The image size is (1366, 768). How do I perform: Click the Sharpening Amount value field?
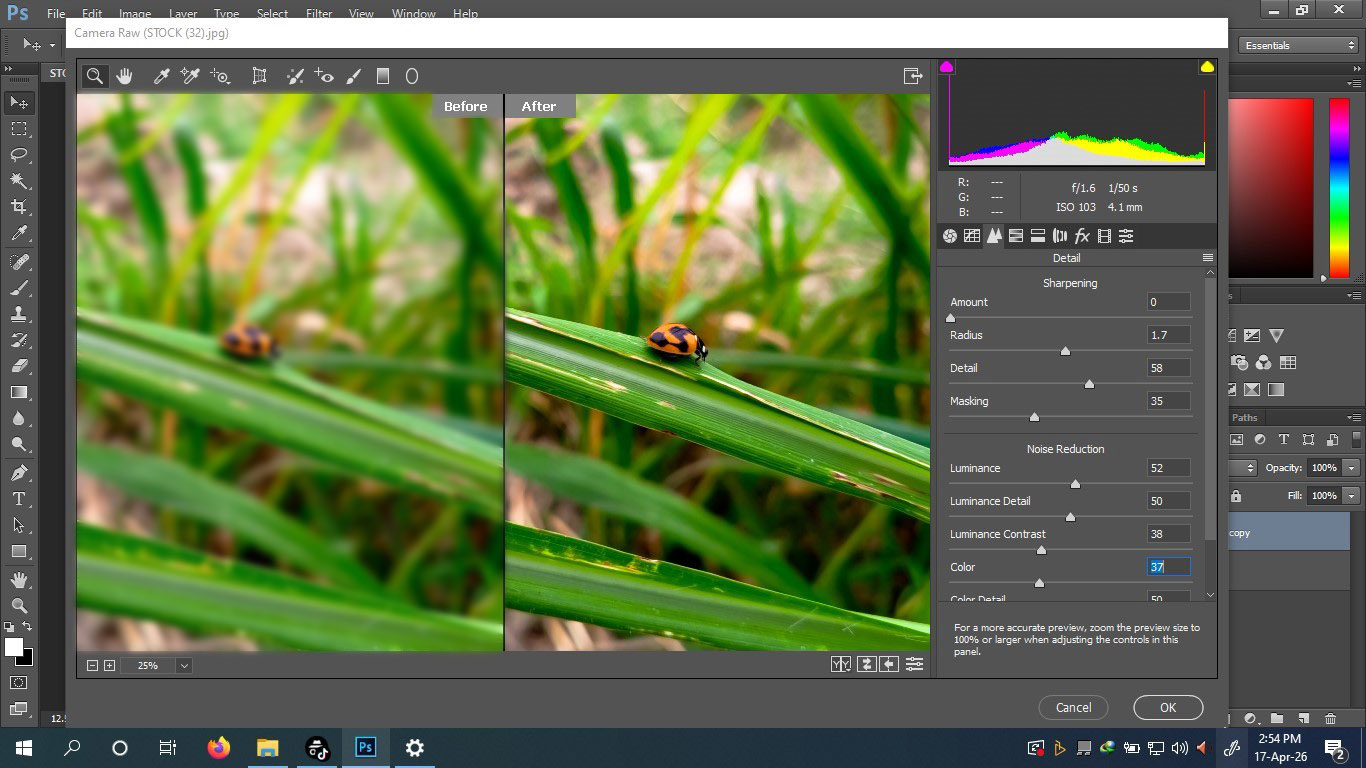1168,302
